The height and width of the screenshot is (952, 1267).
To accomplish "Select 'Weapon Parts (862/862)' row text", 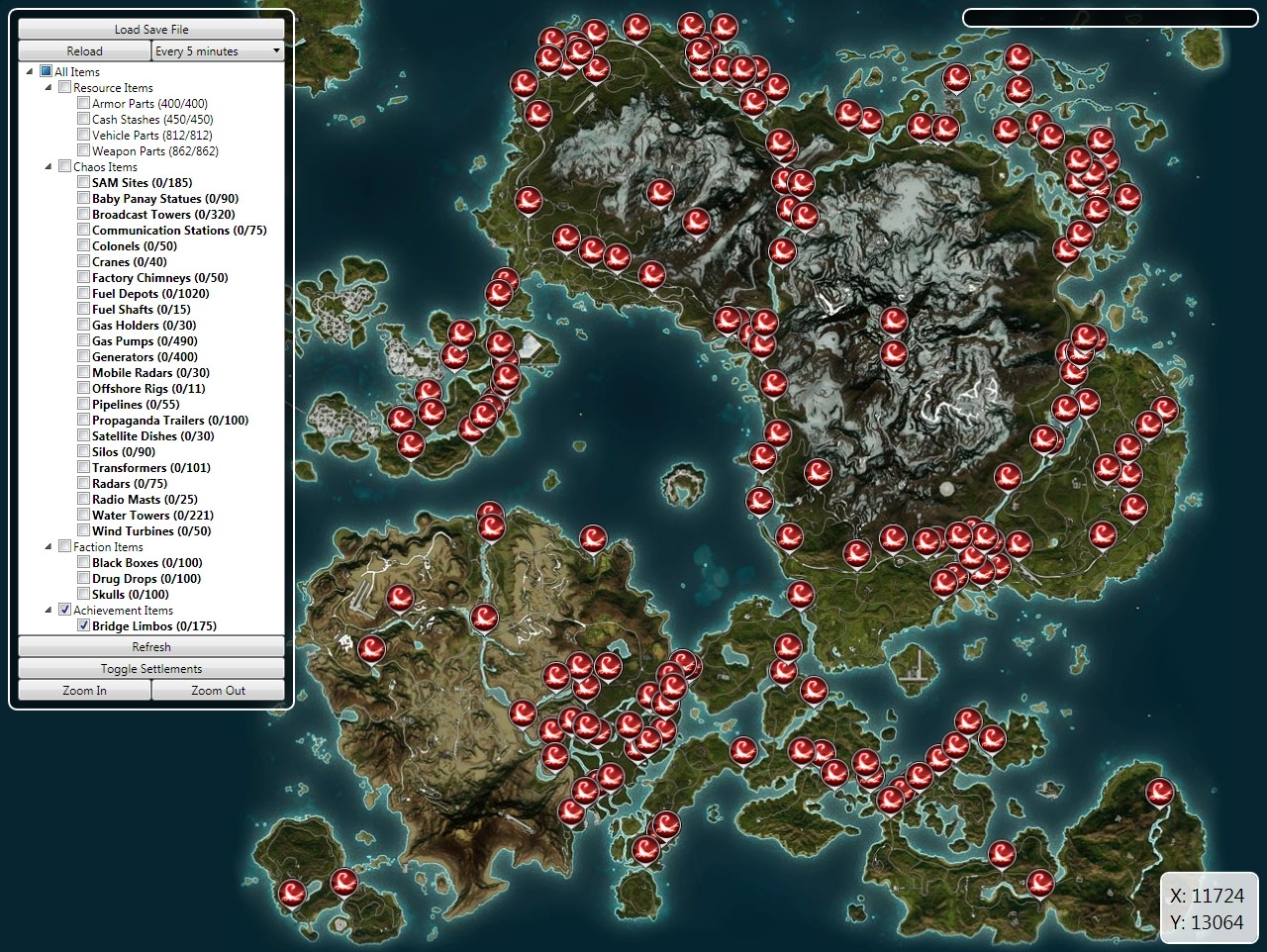I will click(155, 150).
